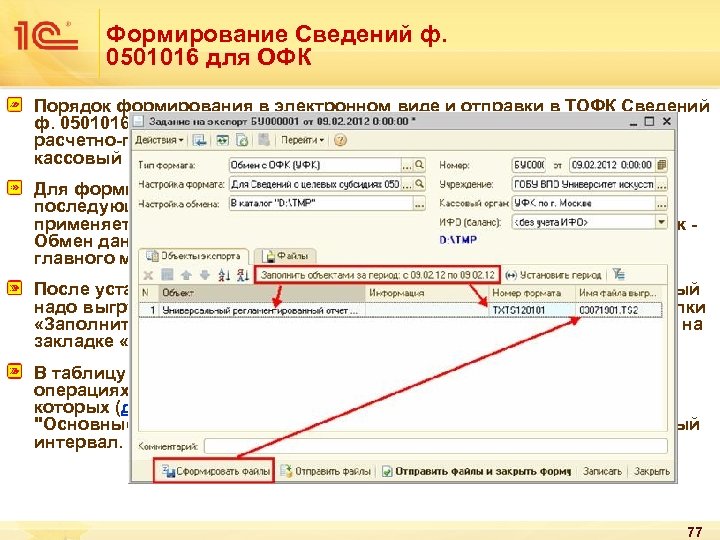
Task: Click the Закрыть button
Action: click(x=652, y=472)
